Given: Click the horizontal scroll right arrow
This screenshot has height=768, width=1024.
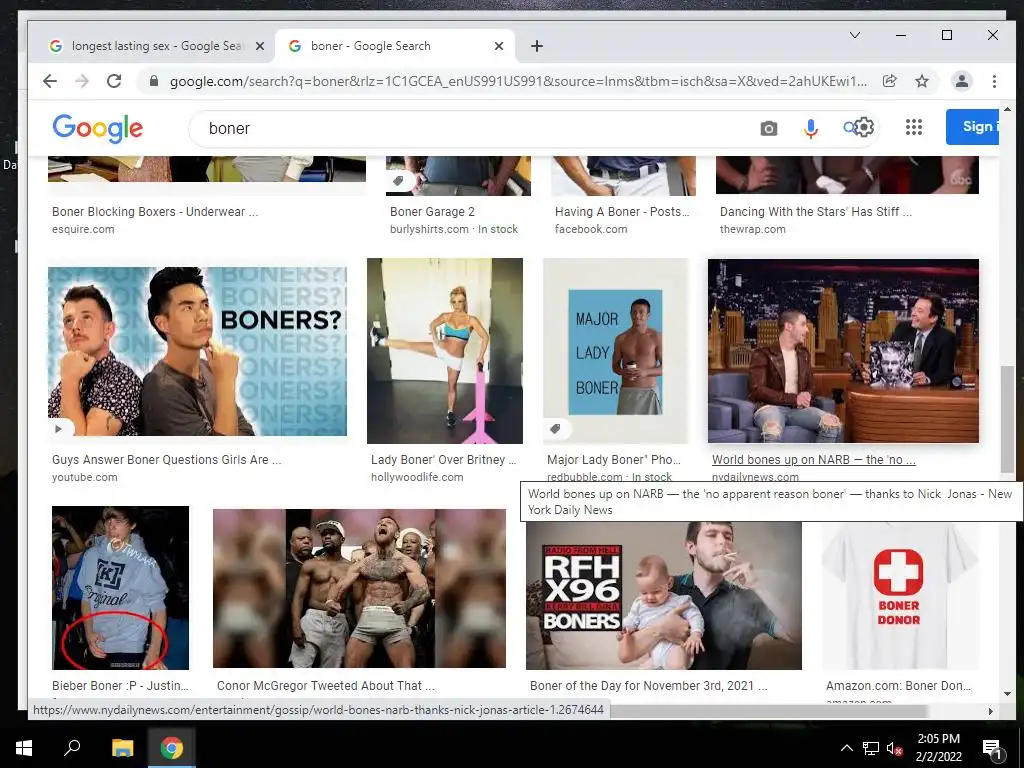Looking at the screenshot, I should [991, 711].
